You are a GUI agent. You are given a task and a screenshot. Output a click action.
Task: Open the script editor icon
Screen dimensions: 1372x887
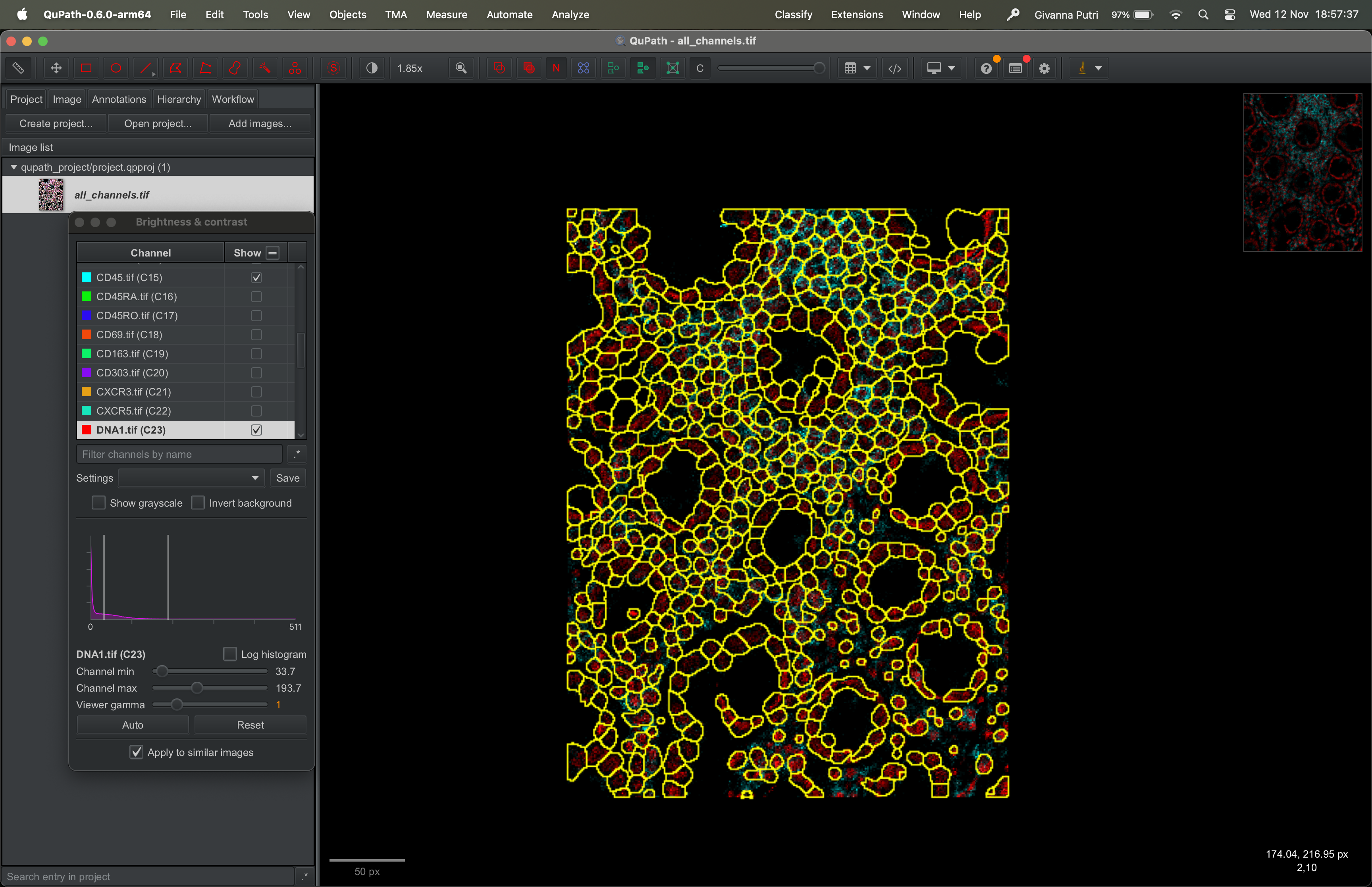894,68
